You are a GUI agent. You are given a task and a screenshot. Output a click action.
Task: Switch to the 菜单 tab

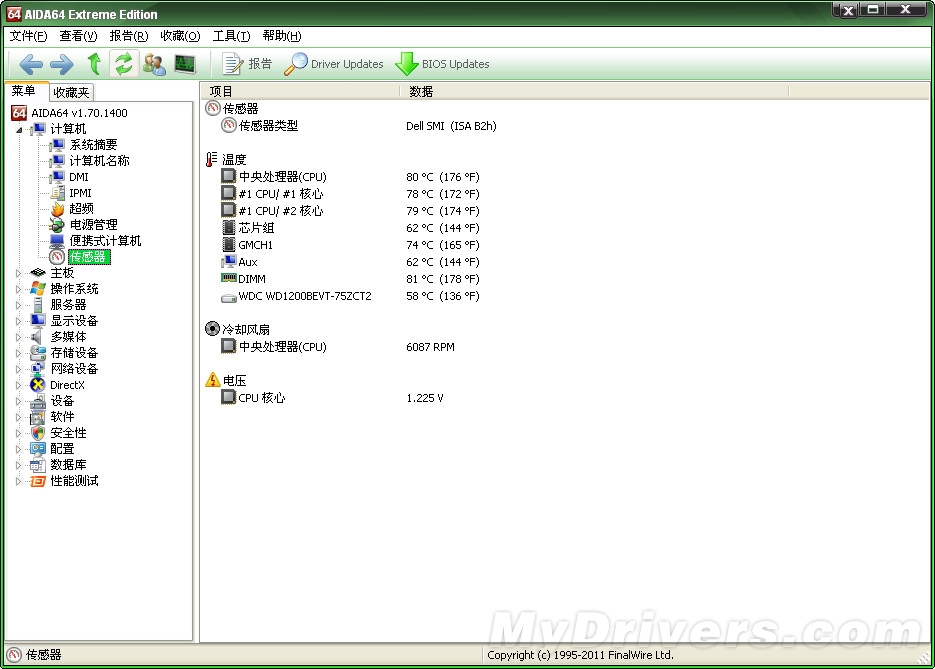(24, 91)
